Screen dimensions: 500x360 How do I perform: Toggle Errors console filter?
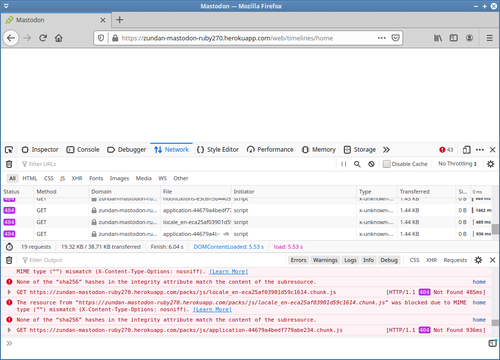coord(298,260)
